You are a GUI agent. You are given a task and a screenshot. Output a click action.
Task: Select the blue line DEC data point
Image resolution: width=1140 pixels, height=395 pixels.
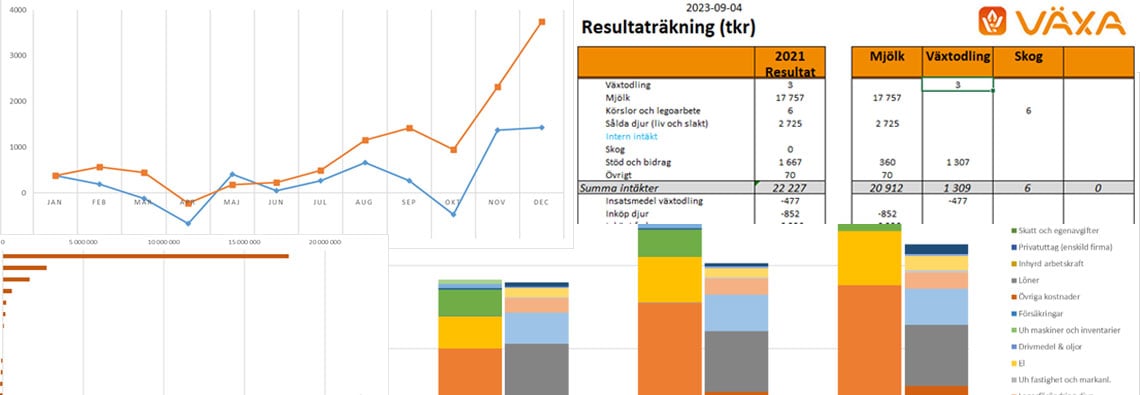542,127
